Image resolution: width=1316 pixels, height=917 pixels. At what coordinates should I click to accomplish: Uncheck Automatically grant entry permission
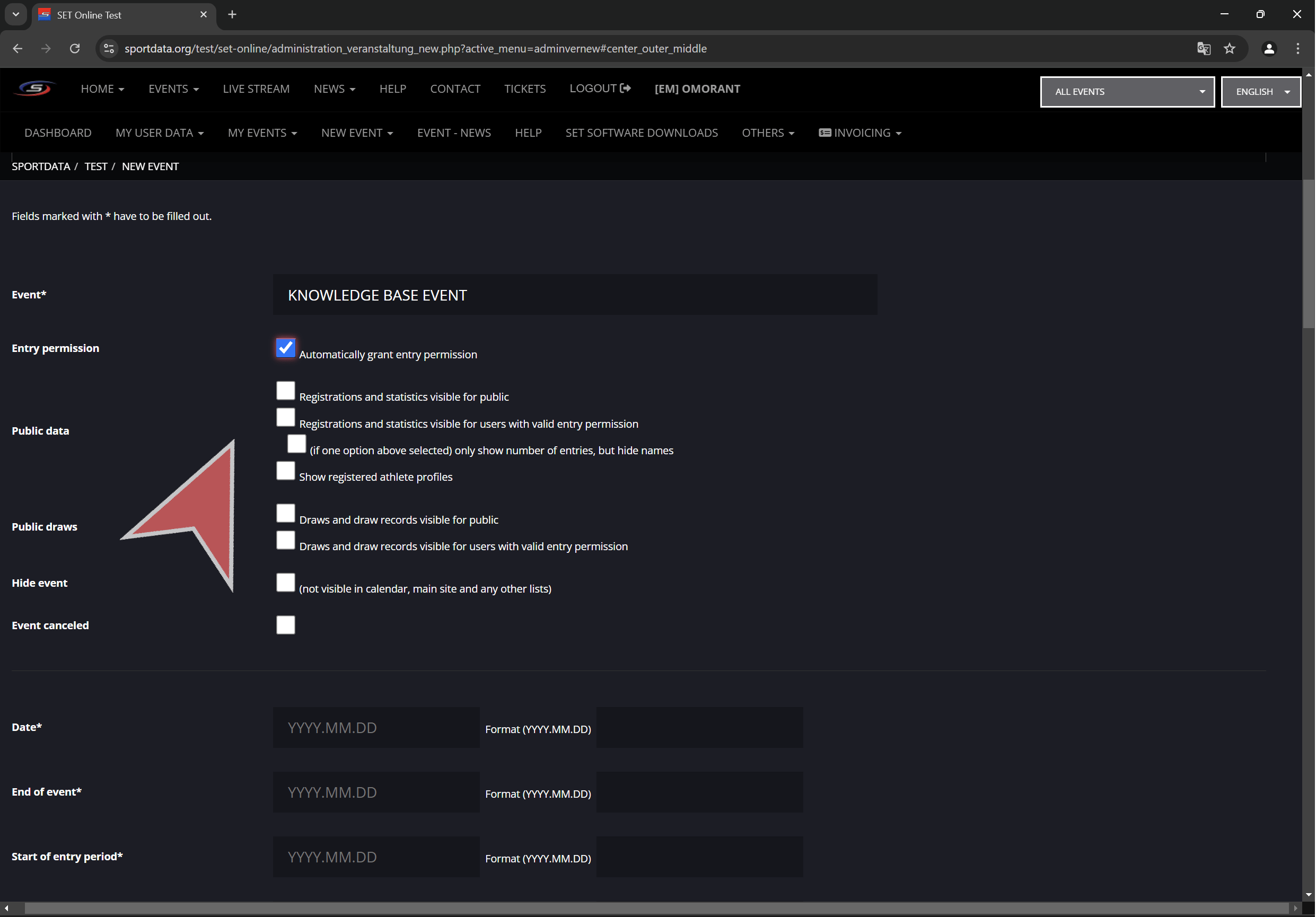pyautogui.click(x=285, y=348)
